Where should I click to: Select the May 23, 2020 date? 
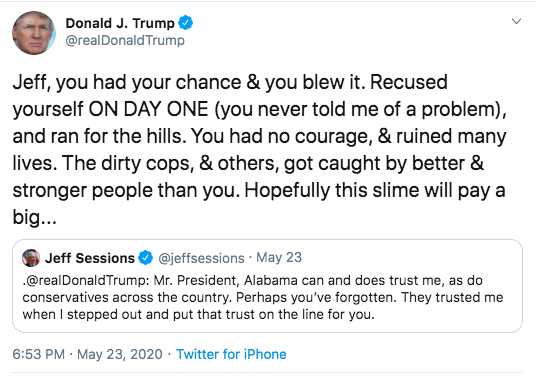click(120, 354)
